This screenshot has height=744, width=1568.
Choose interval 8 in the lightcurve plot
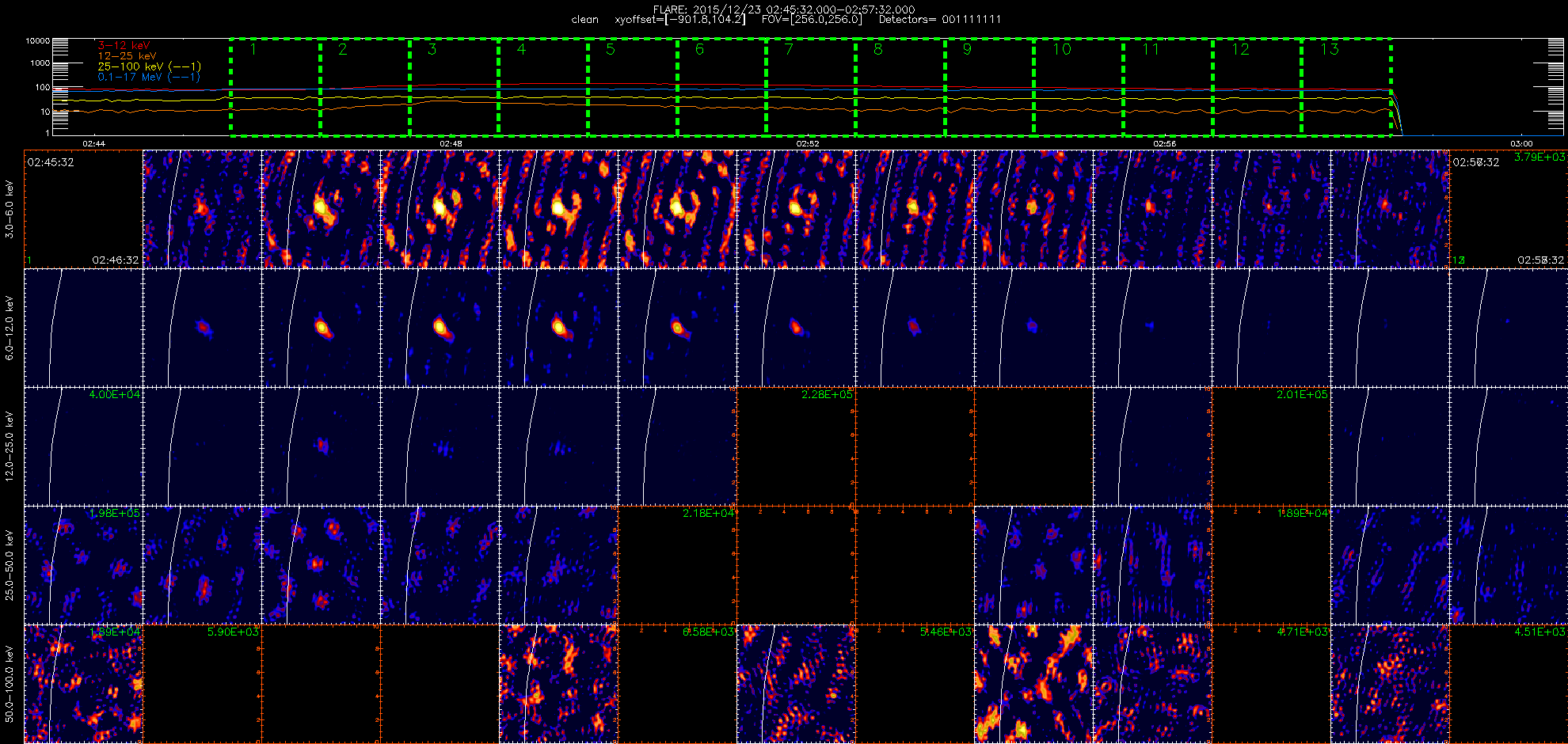[877, 50]
